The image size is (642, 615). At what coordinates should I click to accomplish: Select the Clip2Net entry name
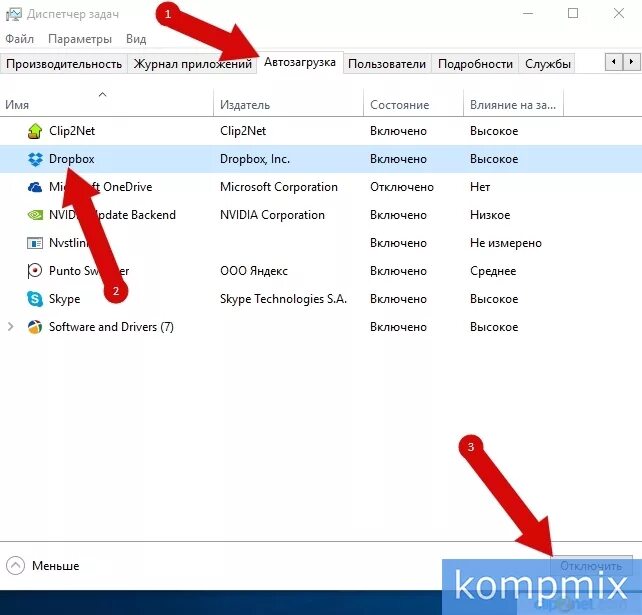pyautogui.click(x=72, y=131)
